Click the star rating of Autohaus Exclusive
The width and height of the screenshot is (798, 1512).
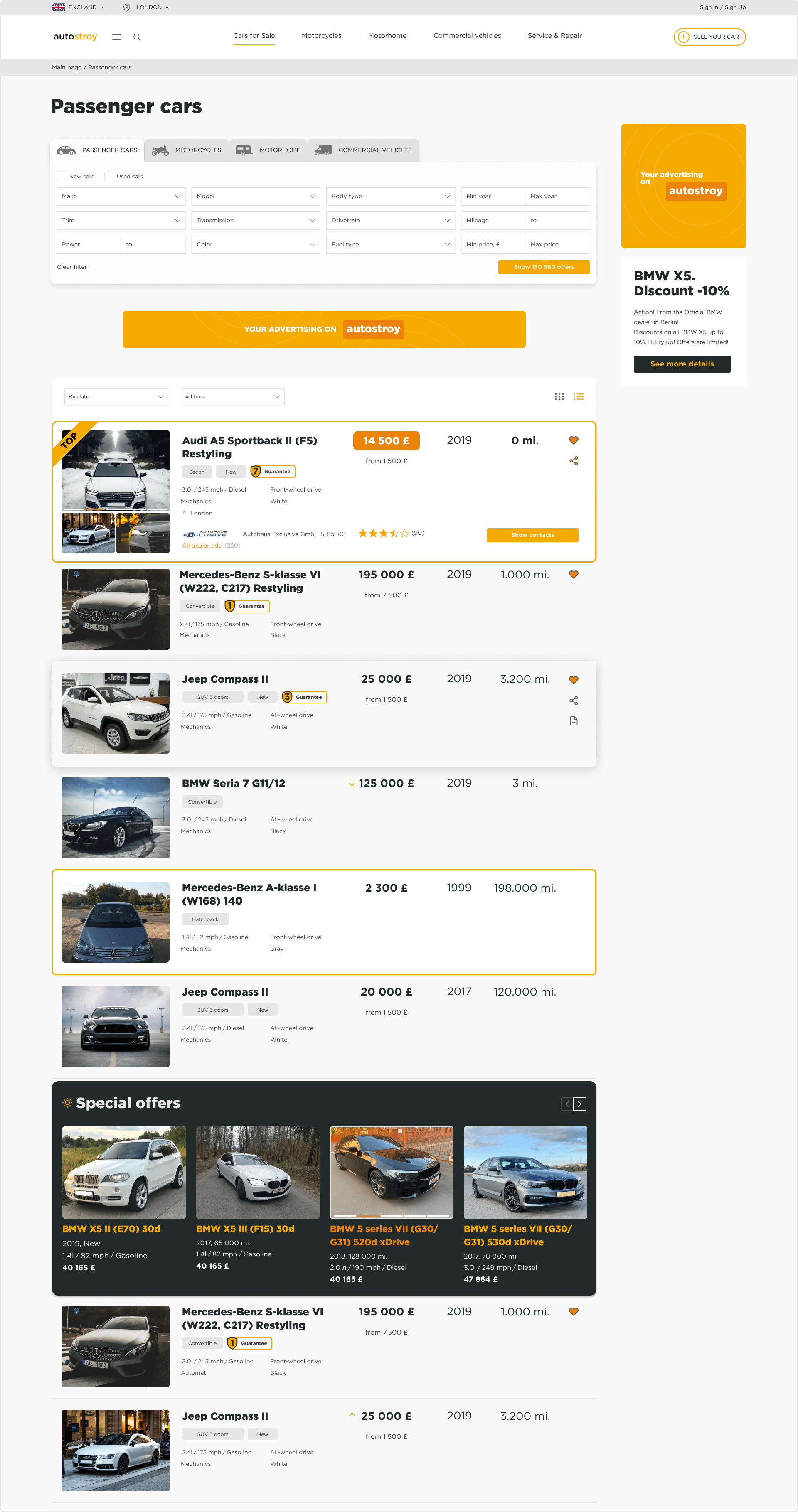pos(383,533)
